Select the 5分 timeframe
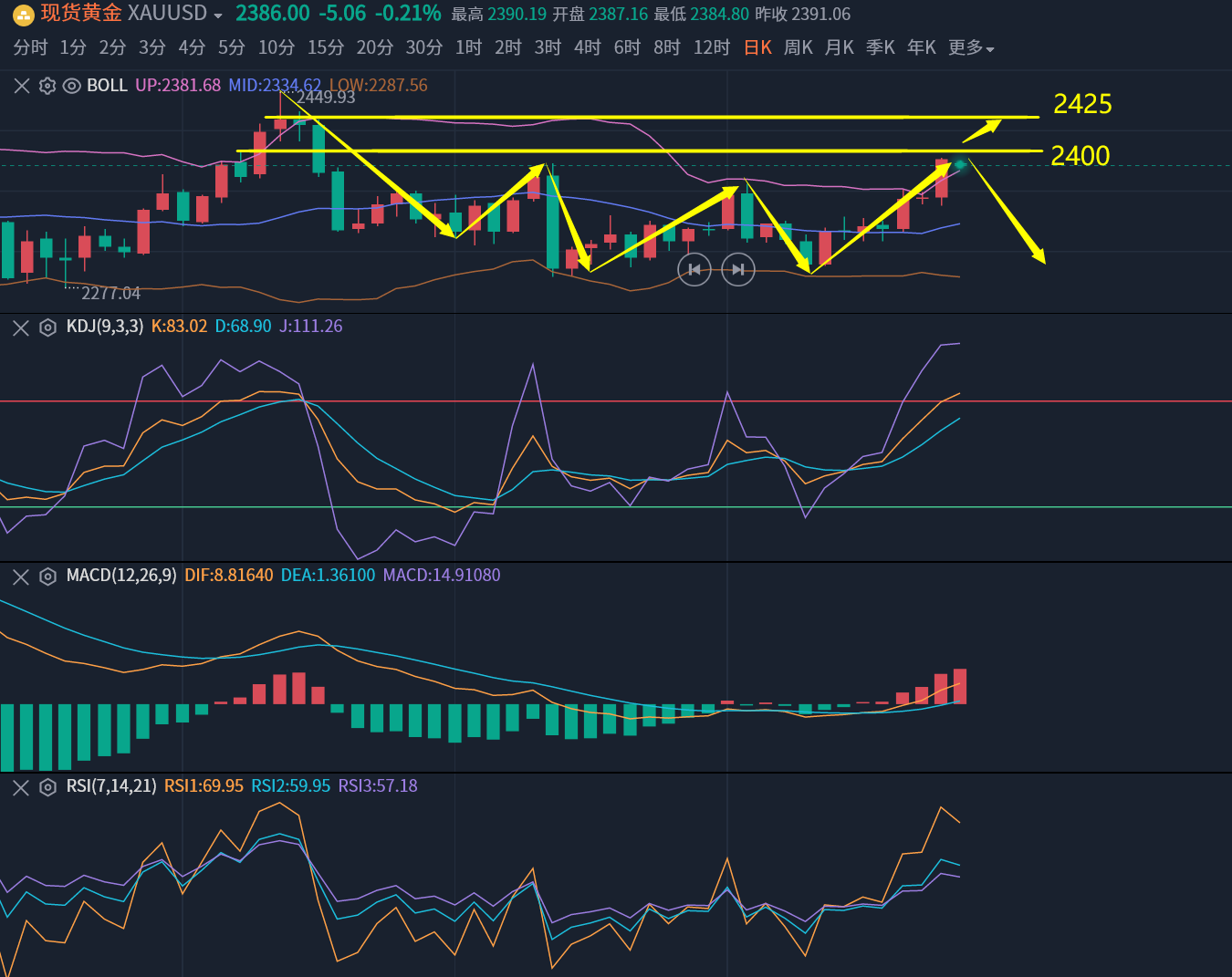Viewport: 1232px width, 977px height. pyautogui.click(x=232, y=47)
